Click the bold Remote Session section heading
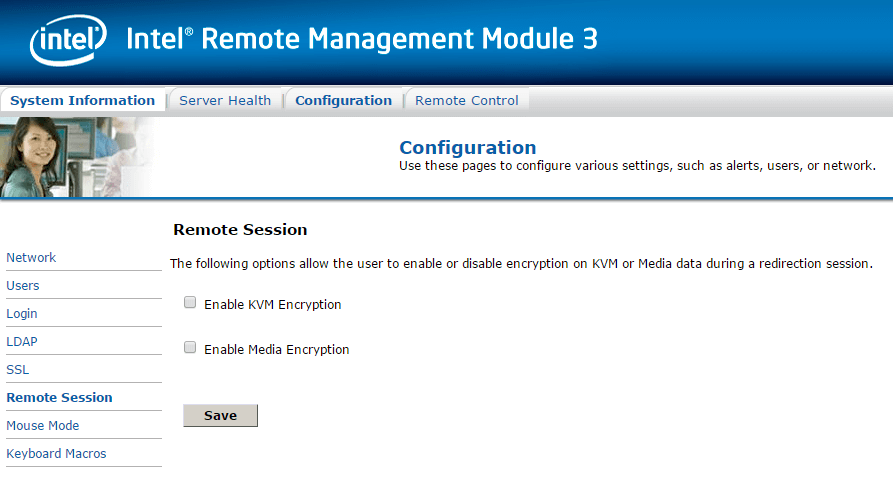Screen dimensions: 893x486 coord(240,230)
